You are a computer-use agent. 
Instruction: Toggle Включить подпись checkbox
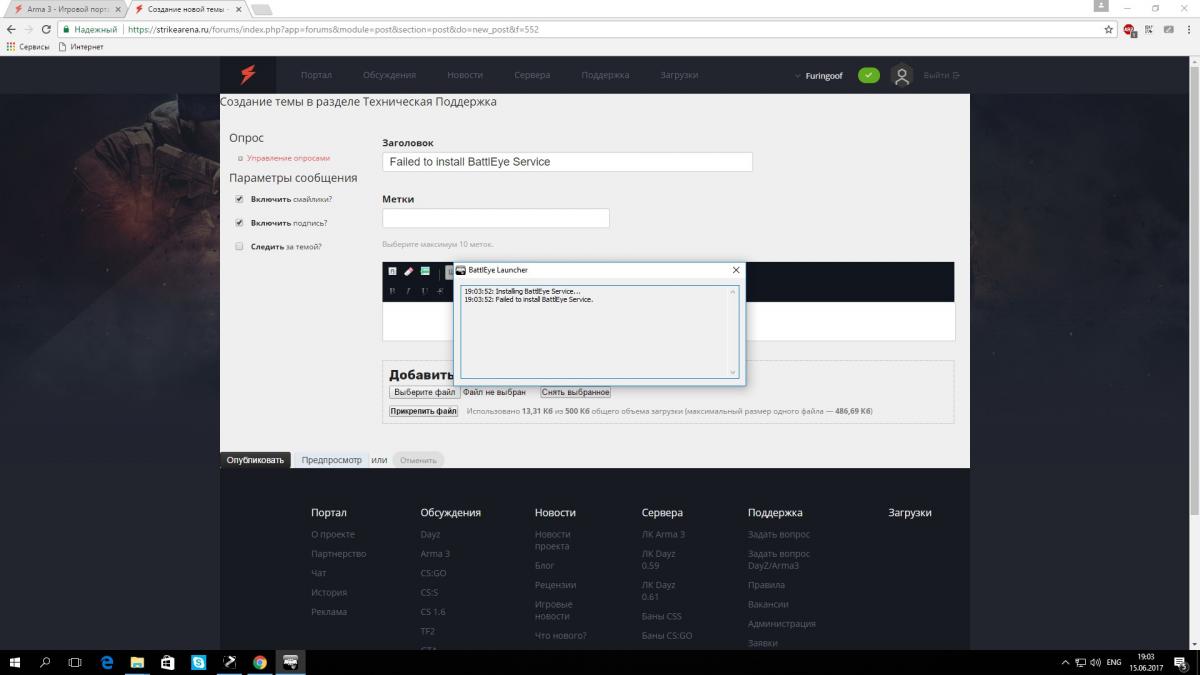point(239,223)
